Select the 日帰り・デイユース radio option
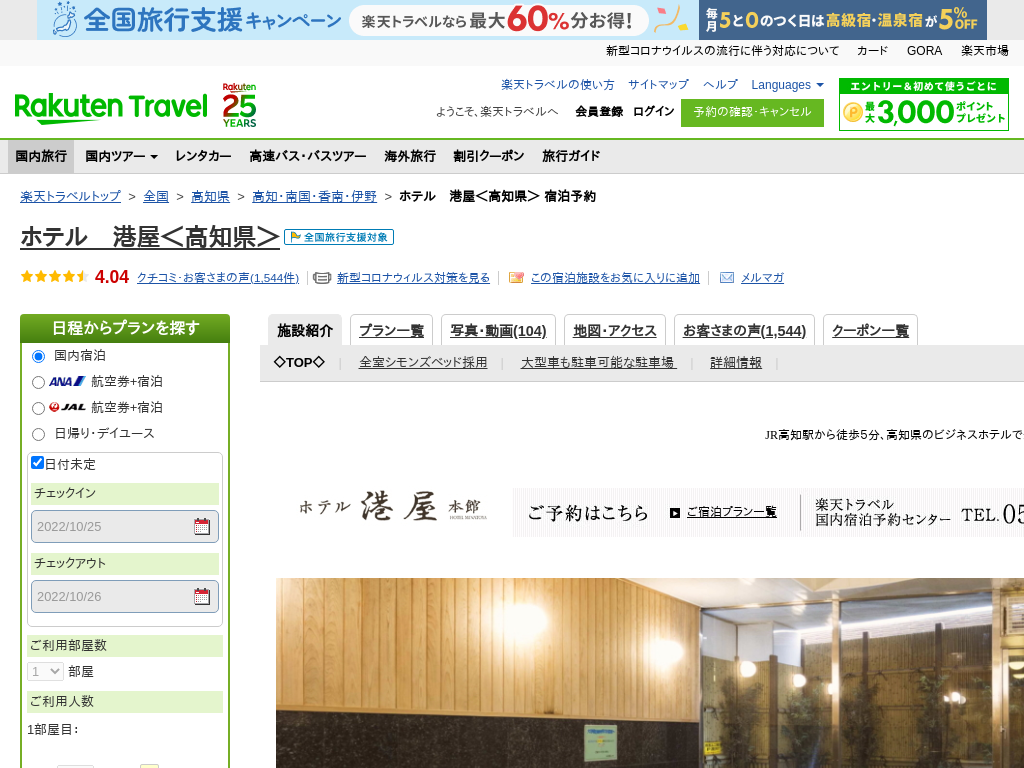This screenshot has width=1024, height=768. tap(39, 434)
